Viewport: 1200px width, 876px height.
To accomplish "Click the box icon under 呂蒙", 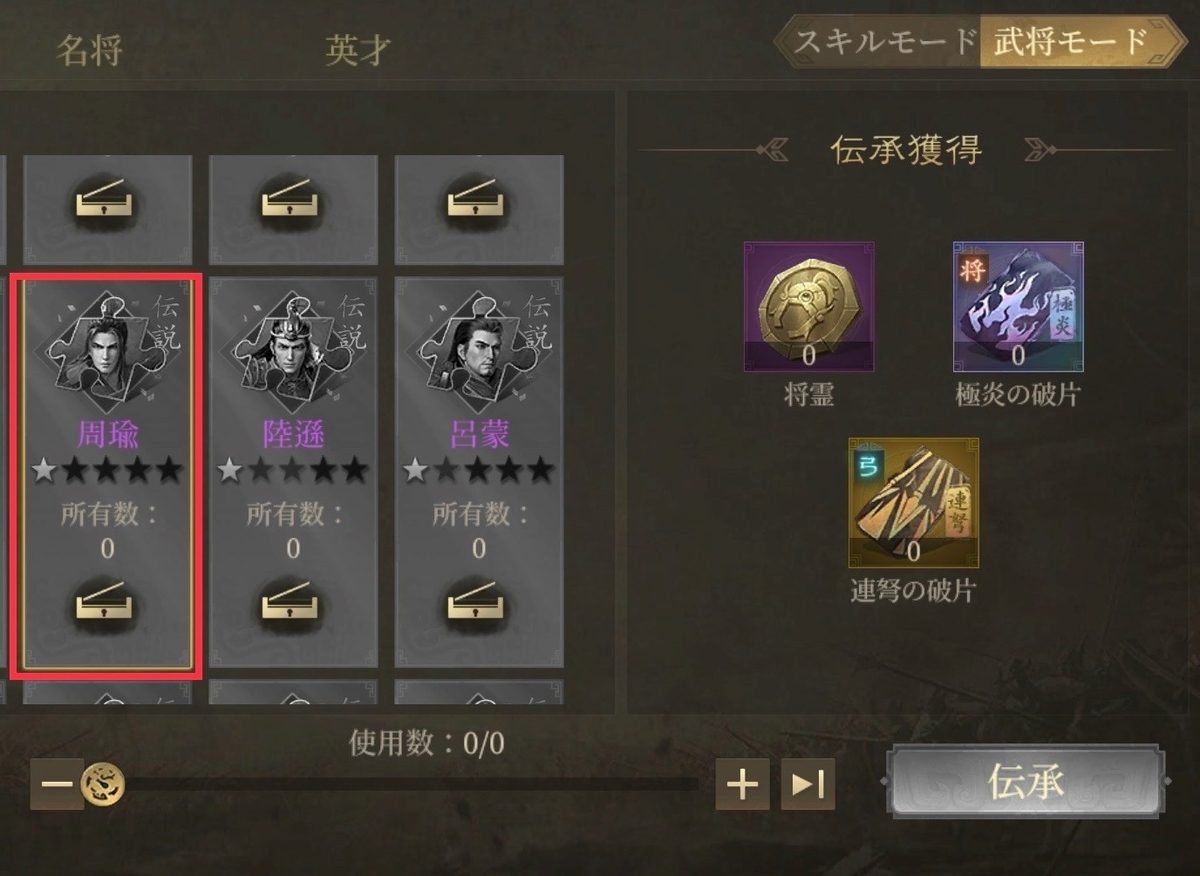I will click(x=478, y=603).
